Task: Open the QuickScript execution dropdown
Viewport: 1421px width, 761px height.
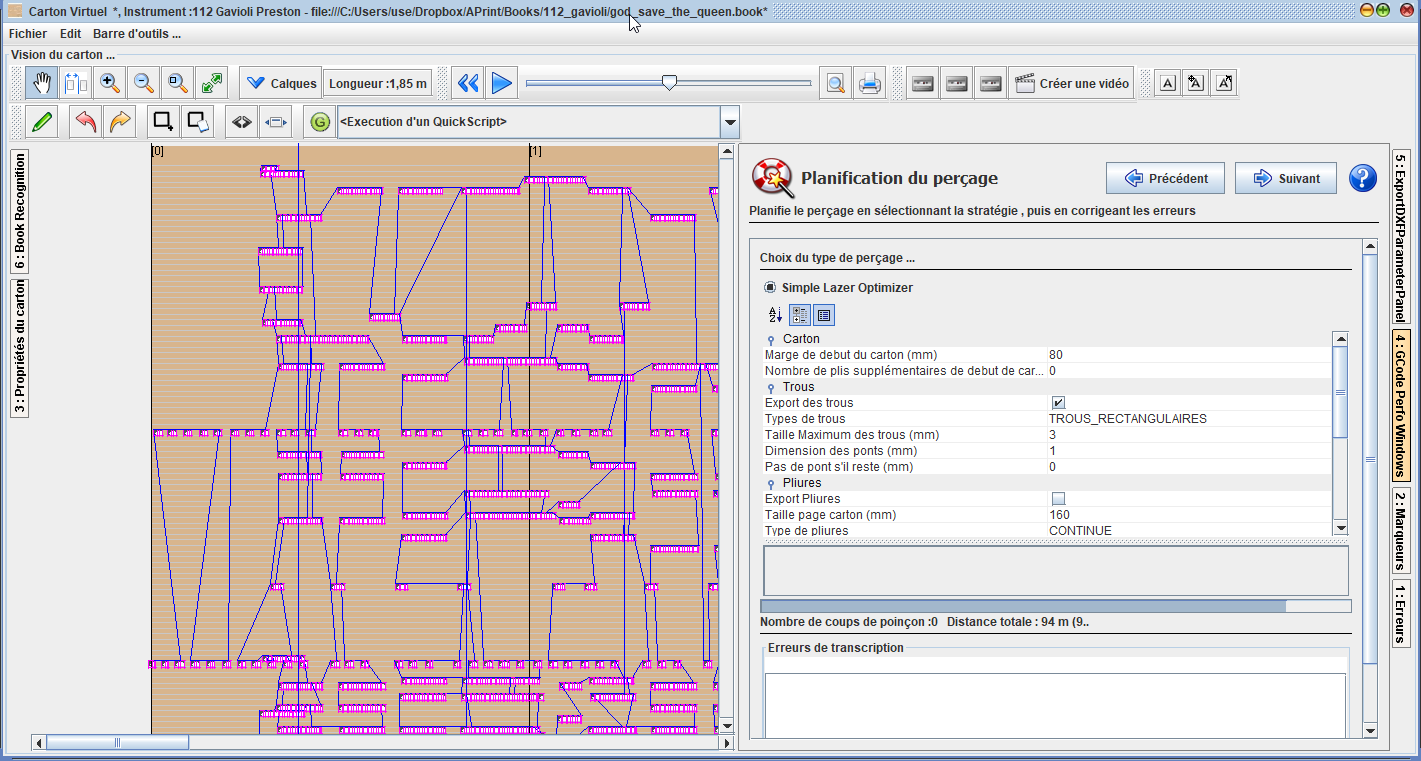Action: (x=730, y=122)
